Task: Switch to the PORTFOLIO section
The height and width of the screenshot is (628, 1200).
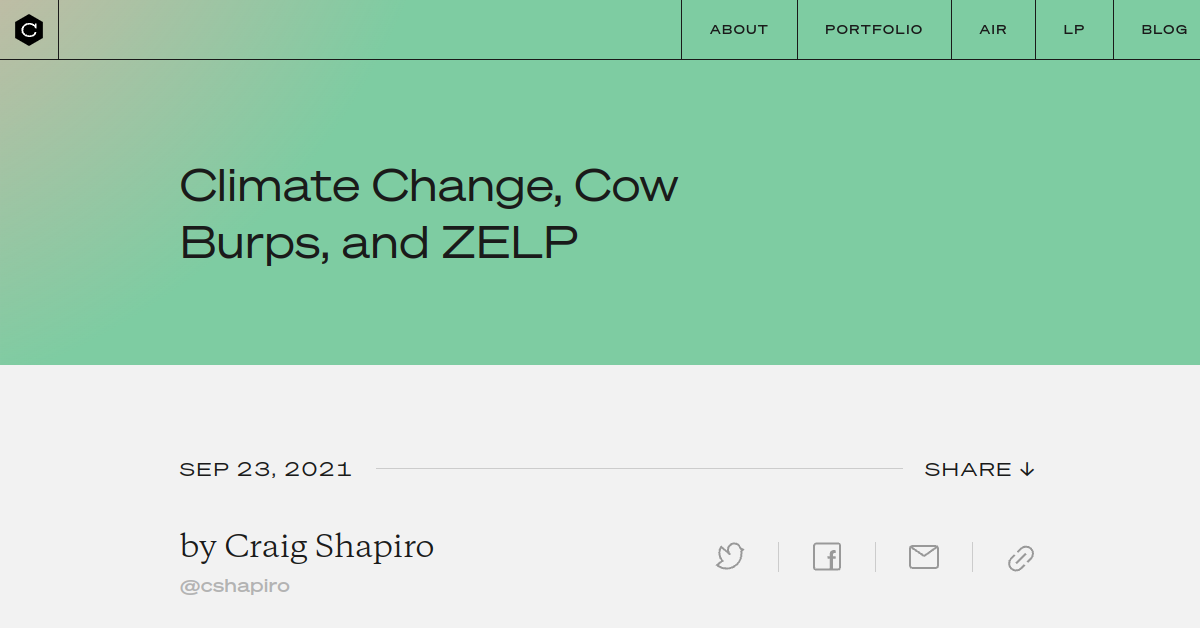Action: click(873, 29)
